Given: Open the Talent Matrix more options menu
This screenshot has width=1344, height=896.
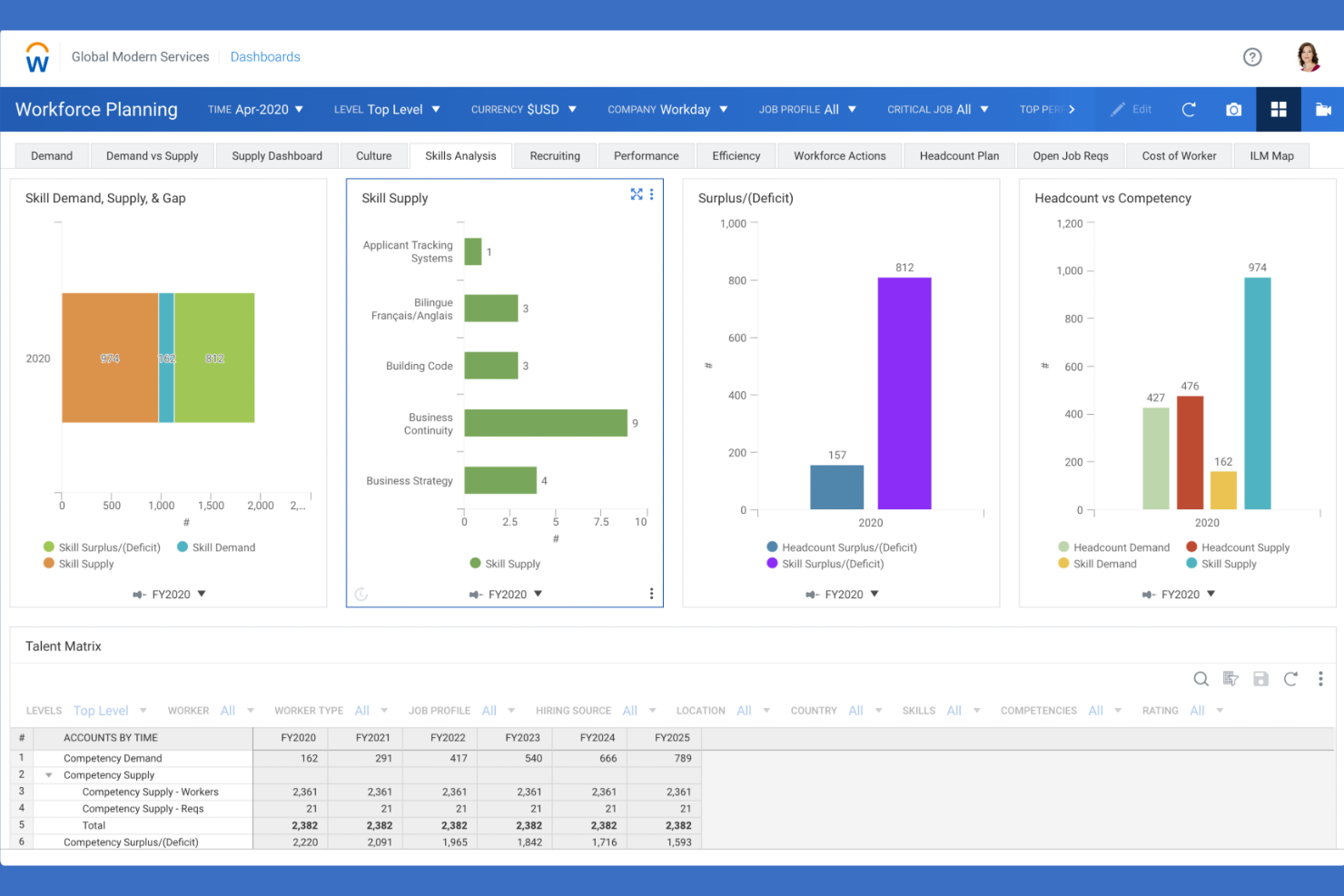Looking at the screenshot, I should (x=1320, y=679).
